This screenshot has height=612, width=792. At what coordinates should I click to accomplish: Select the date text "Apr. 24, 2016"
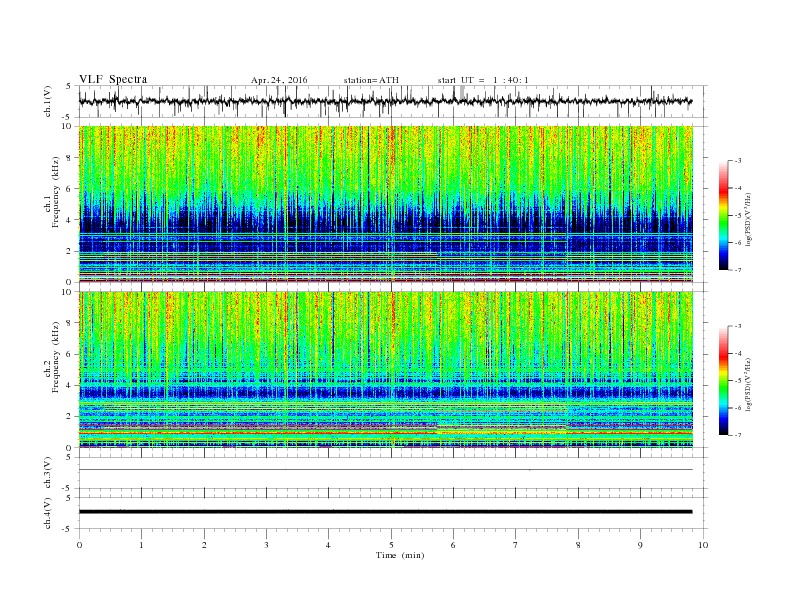click(279, 80)
